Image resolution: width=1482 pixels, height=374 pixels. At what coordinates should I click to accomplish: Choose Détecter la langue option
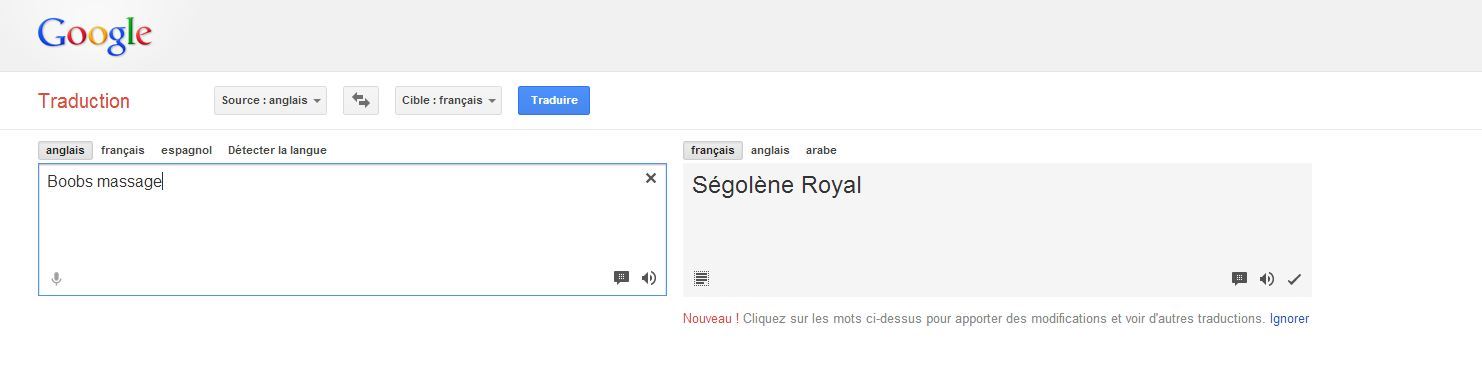(x=277, y=150)
